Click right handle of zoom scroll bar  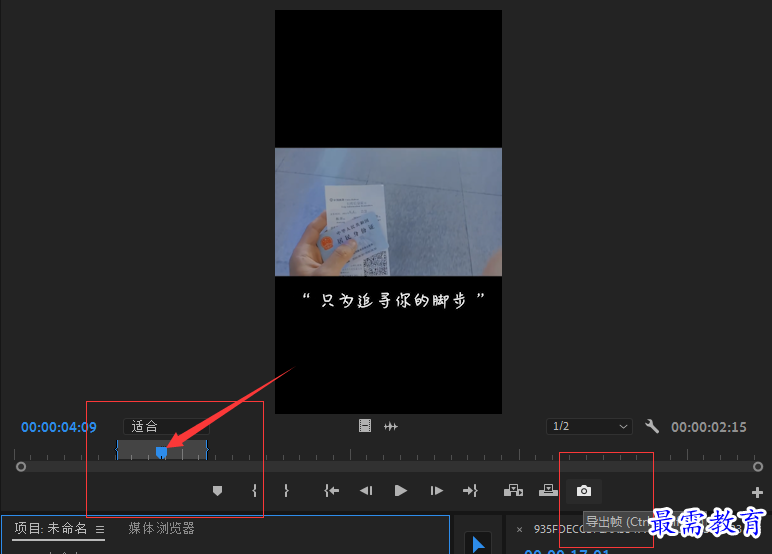point(758,466)
